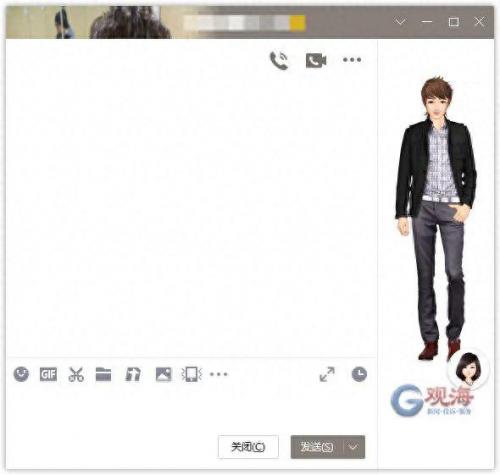Click the 关闭(C) button
The image size is (500, 475).
tap(248, 447)
